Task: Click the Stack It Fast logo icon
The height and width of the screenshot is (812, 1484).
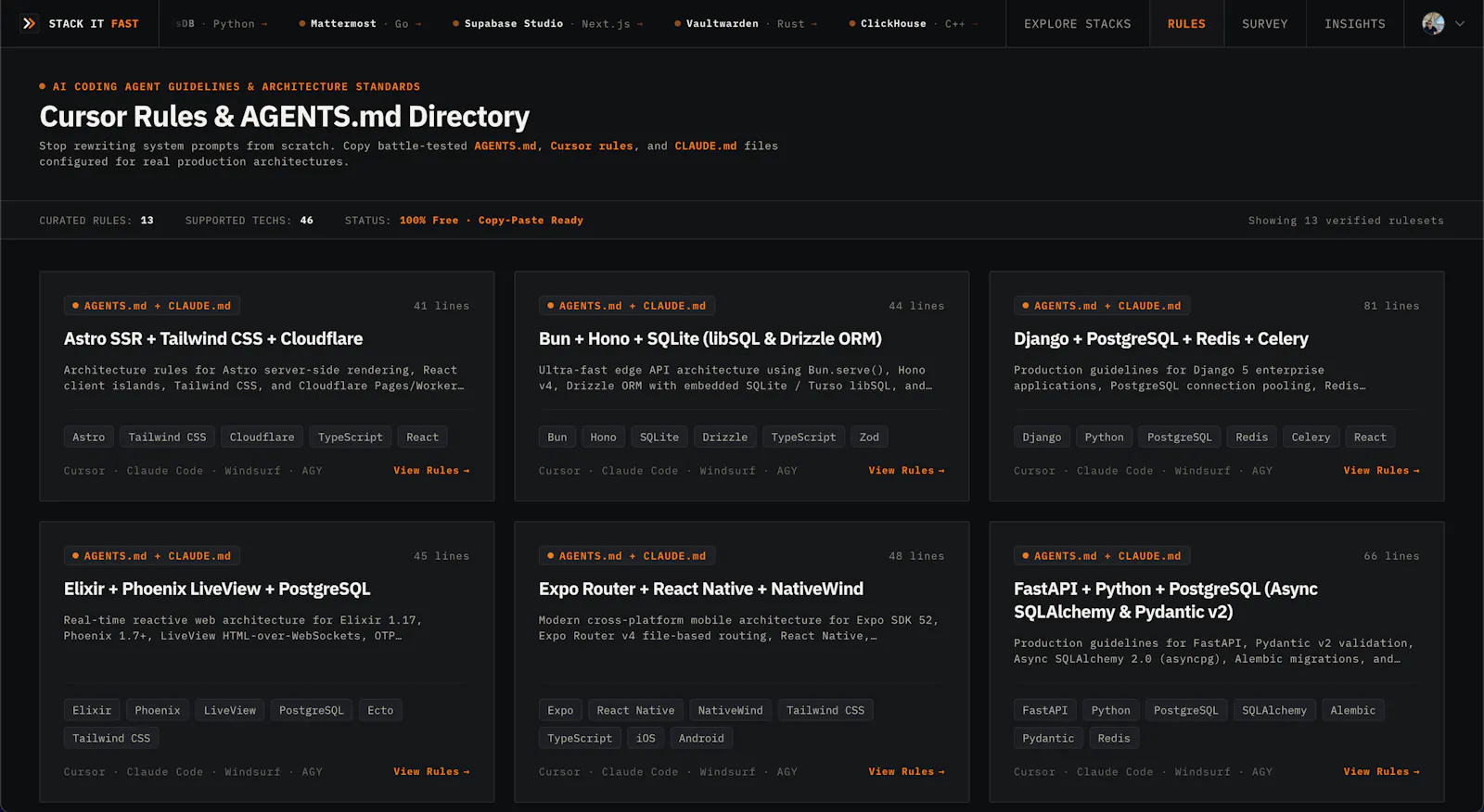Action: (30, 23)
